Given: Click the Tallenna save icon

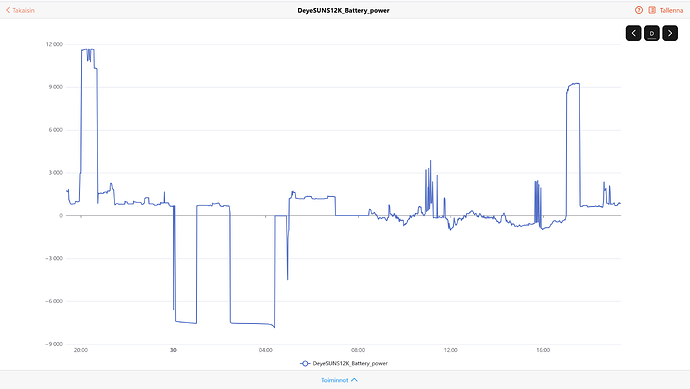Looking at the screenshot, I should point(652,10).
